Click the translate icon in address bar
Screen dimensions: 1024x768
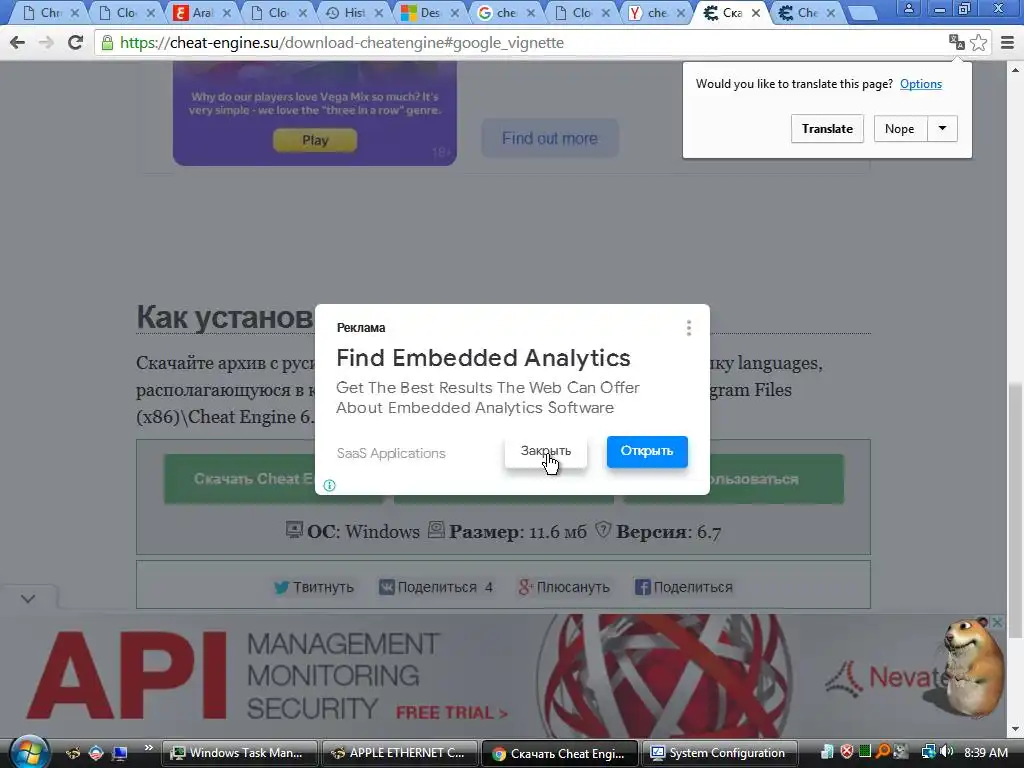pyautogui.click(x=957, y=43)
